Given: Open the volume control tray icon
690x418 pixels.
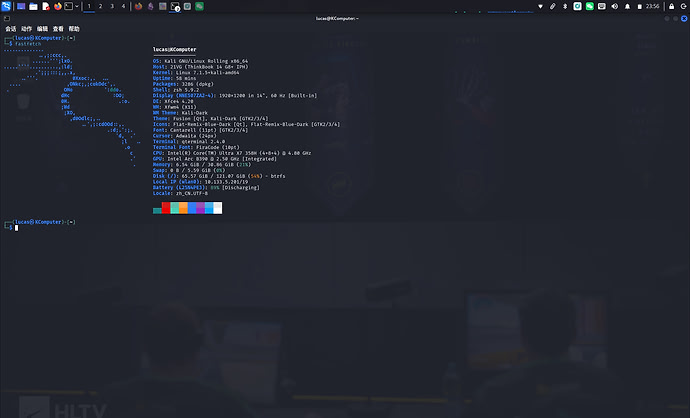Looking at the screenshot, I should [615, 7].
